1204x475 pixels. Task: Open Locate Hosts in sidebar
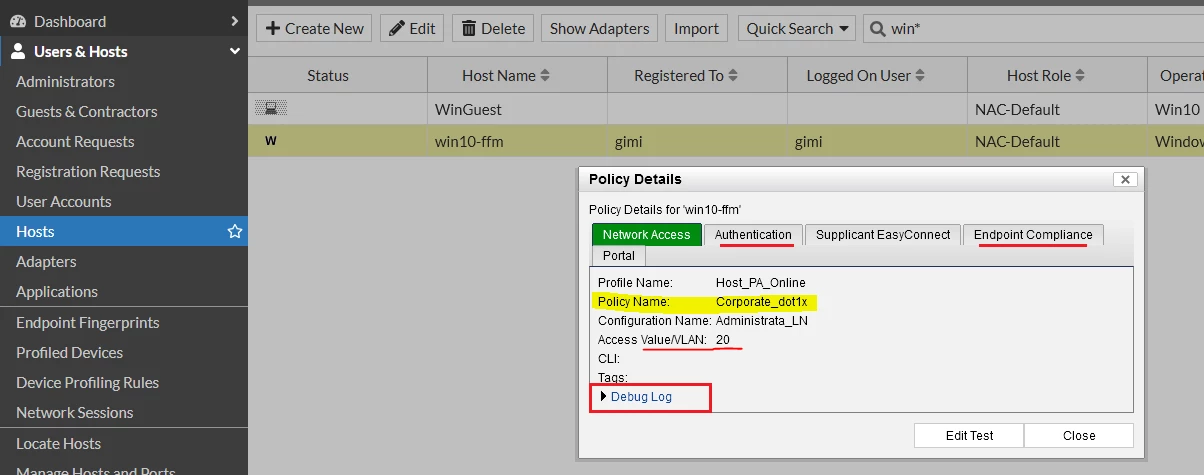(58, 443)
